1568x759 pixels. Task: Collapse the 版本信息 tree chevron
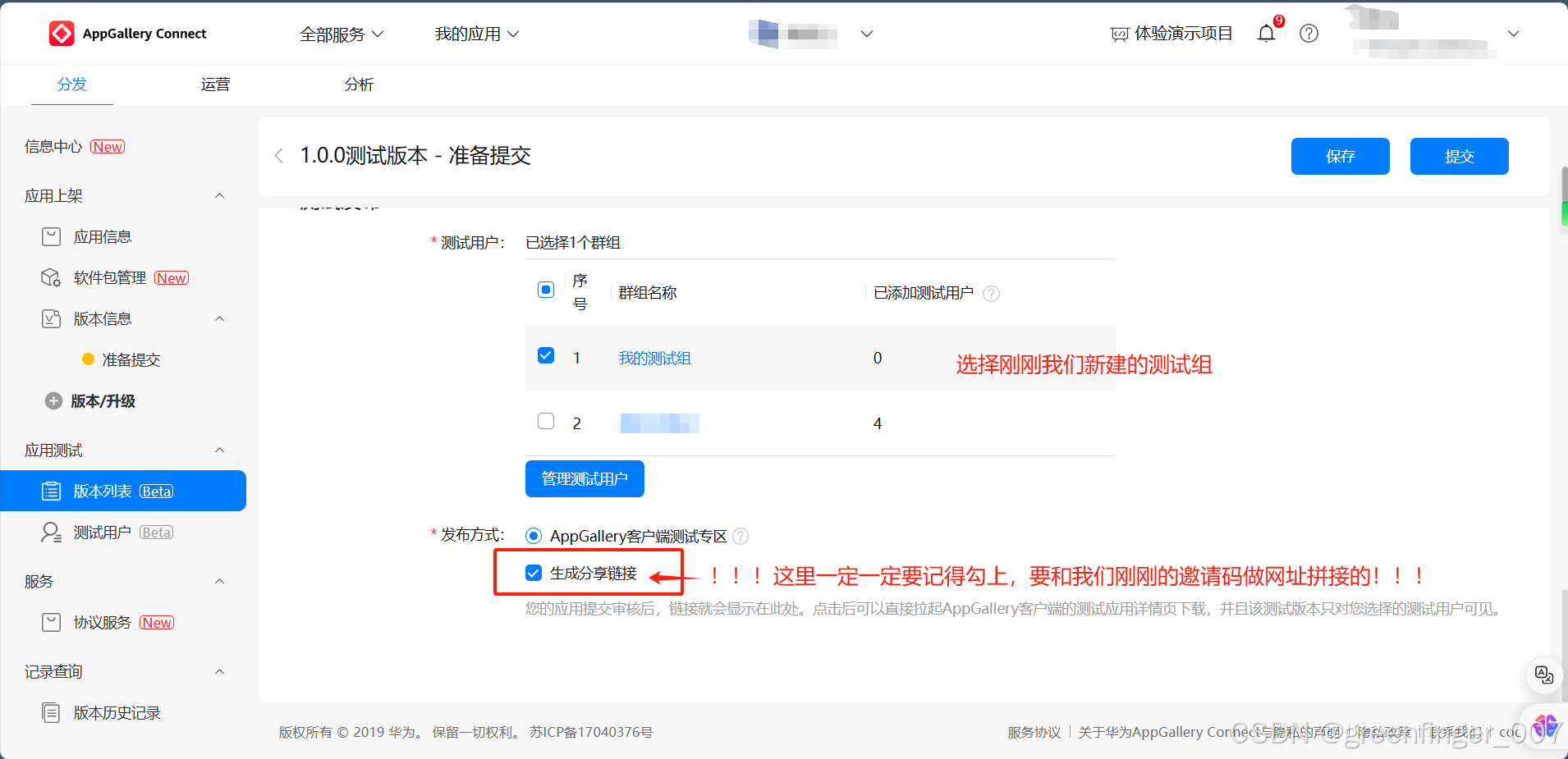point(219,318)
